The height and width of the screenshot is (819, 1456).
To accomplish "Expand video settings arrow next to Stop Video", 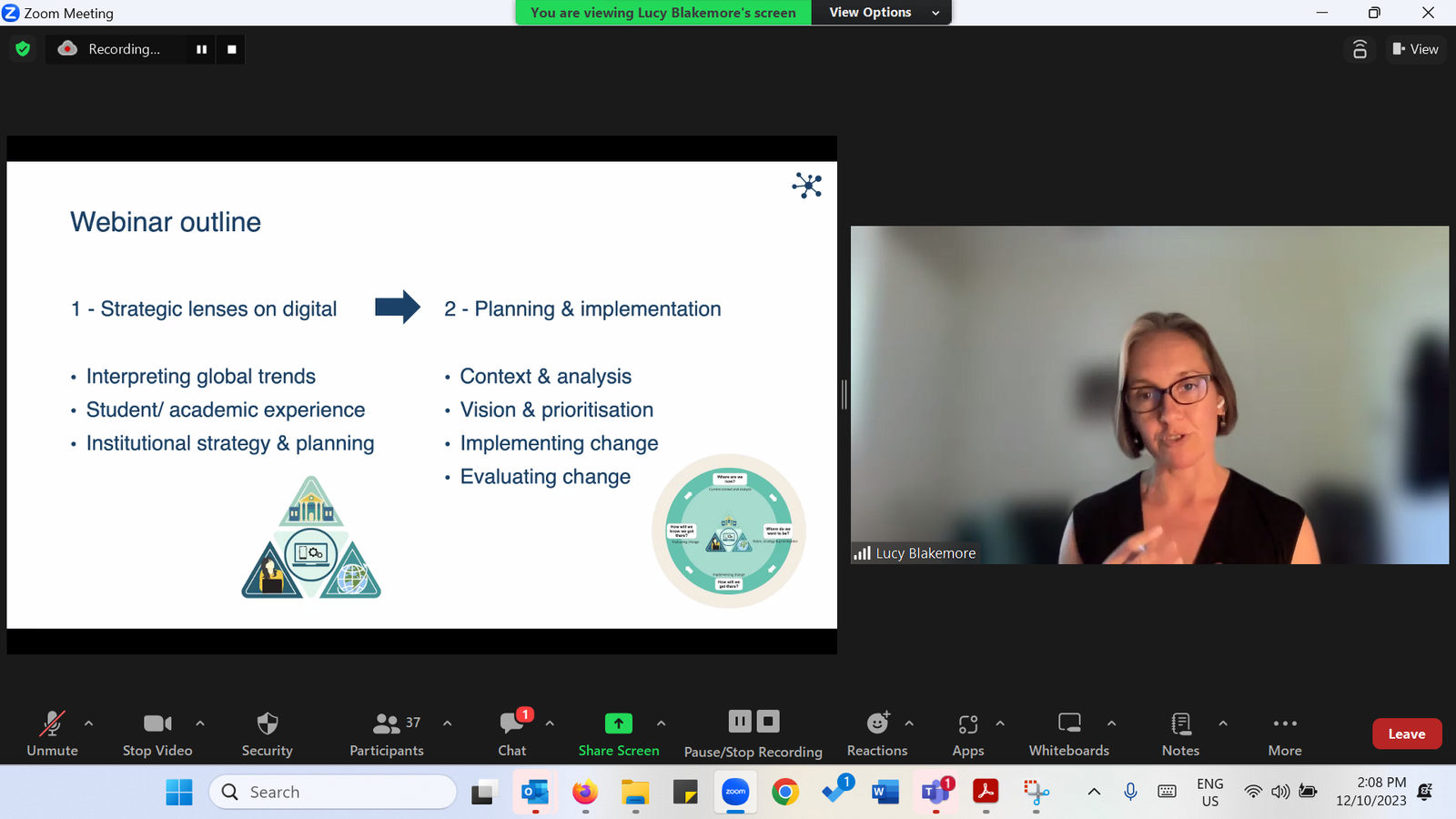I will click(x=200, y=723).
